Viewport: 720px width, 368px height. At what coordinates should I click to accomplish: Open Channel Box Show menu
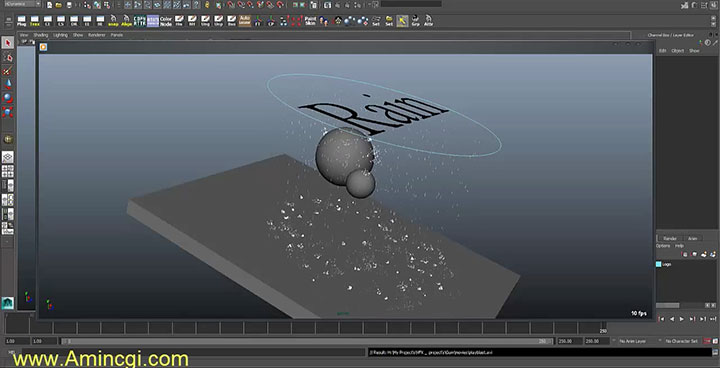point(694,51)
